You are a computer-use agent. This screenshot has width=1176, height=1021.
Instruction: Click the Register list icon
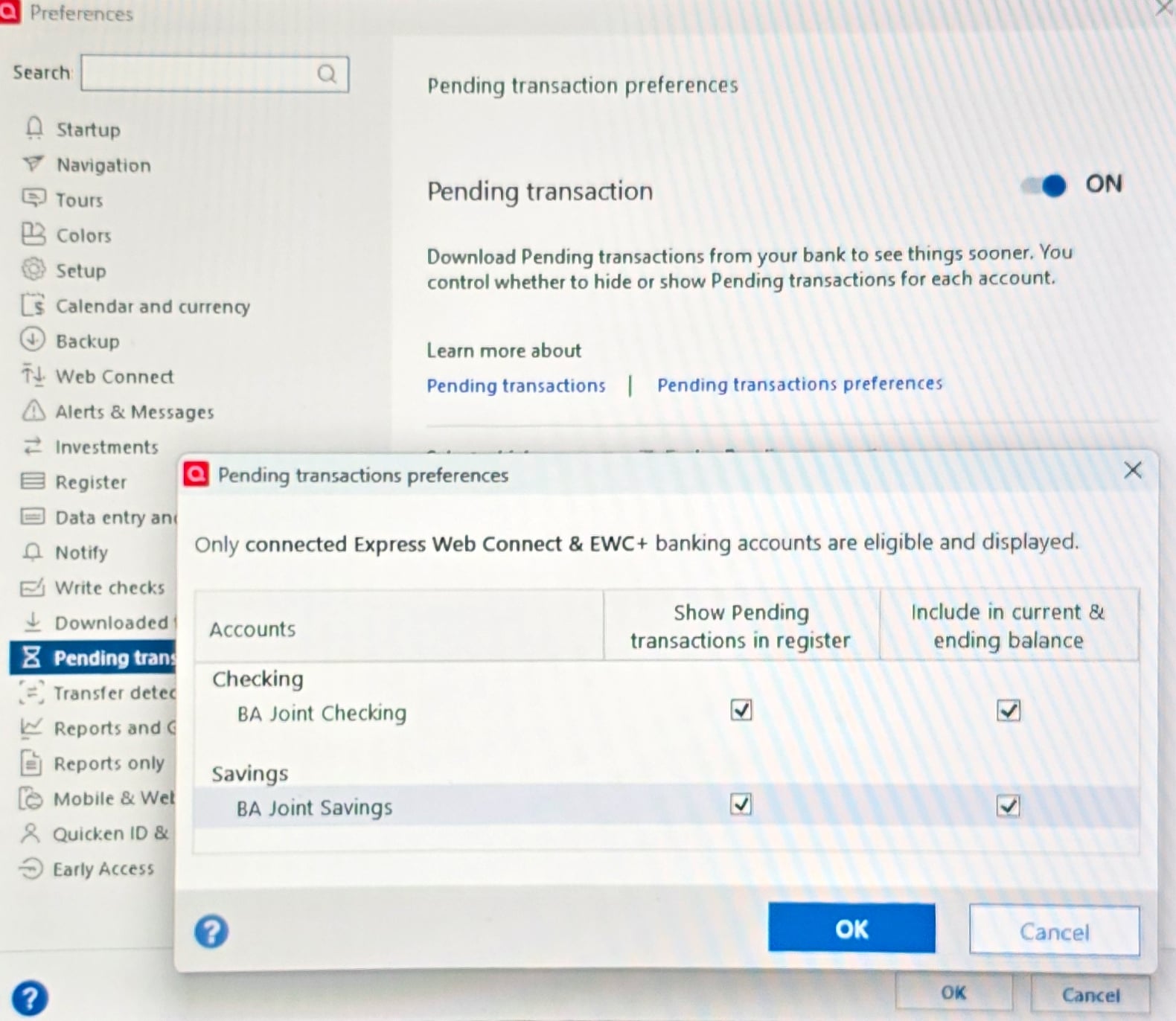pyautogui.click(x=33, y=481)
